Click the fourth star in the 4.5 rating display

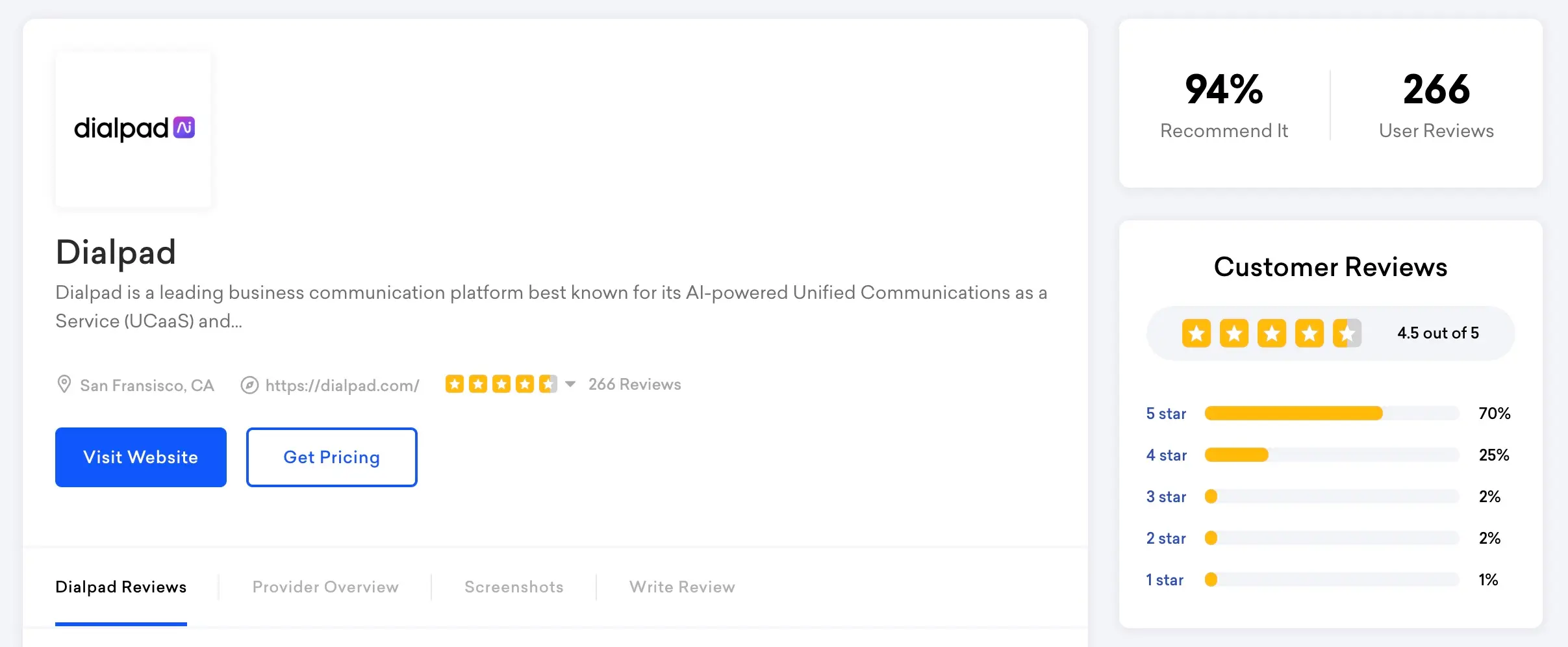(x=1311, y=333)
